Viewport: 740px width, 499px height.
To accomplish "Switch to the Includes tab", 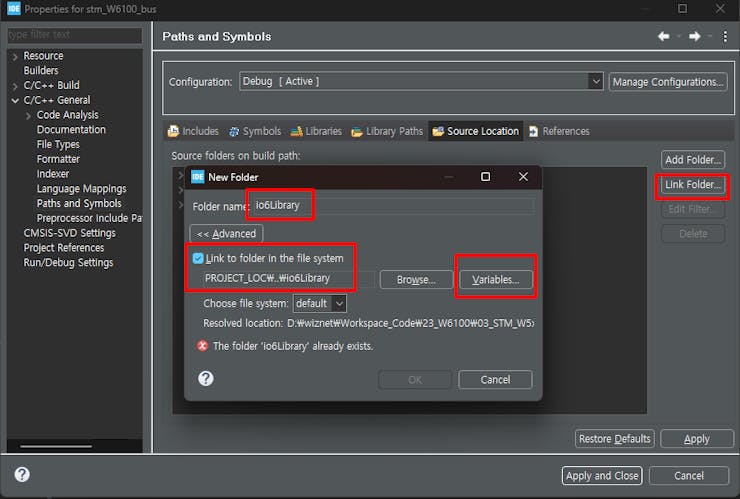I will point(193,131).
